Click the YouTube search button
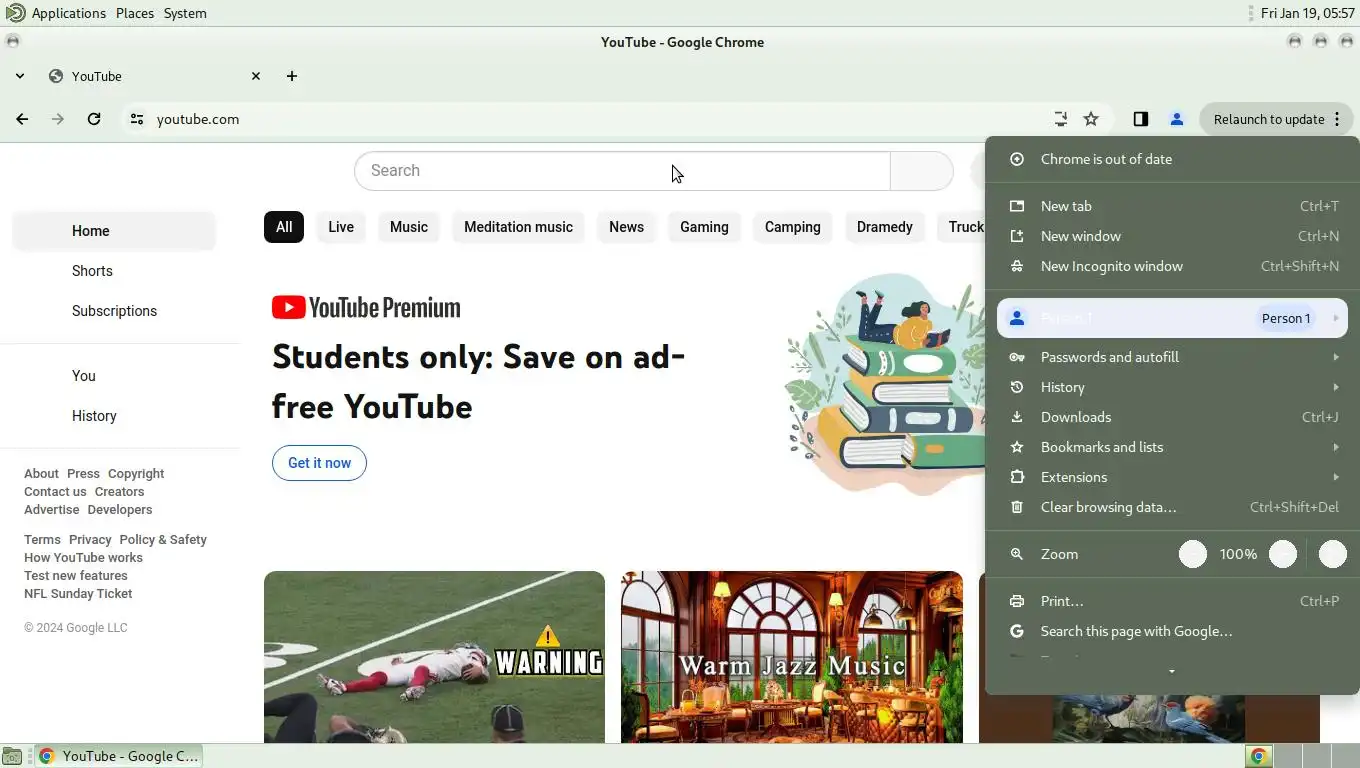 pos(921,171)
